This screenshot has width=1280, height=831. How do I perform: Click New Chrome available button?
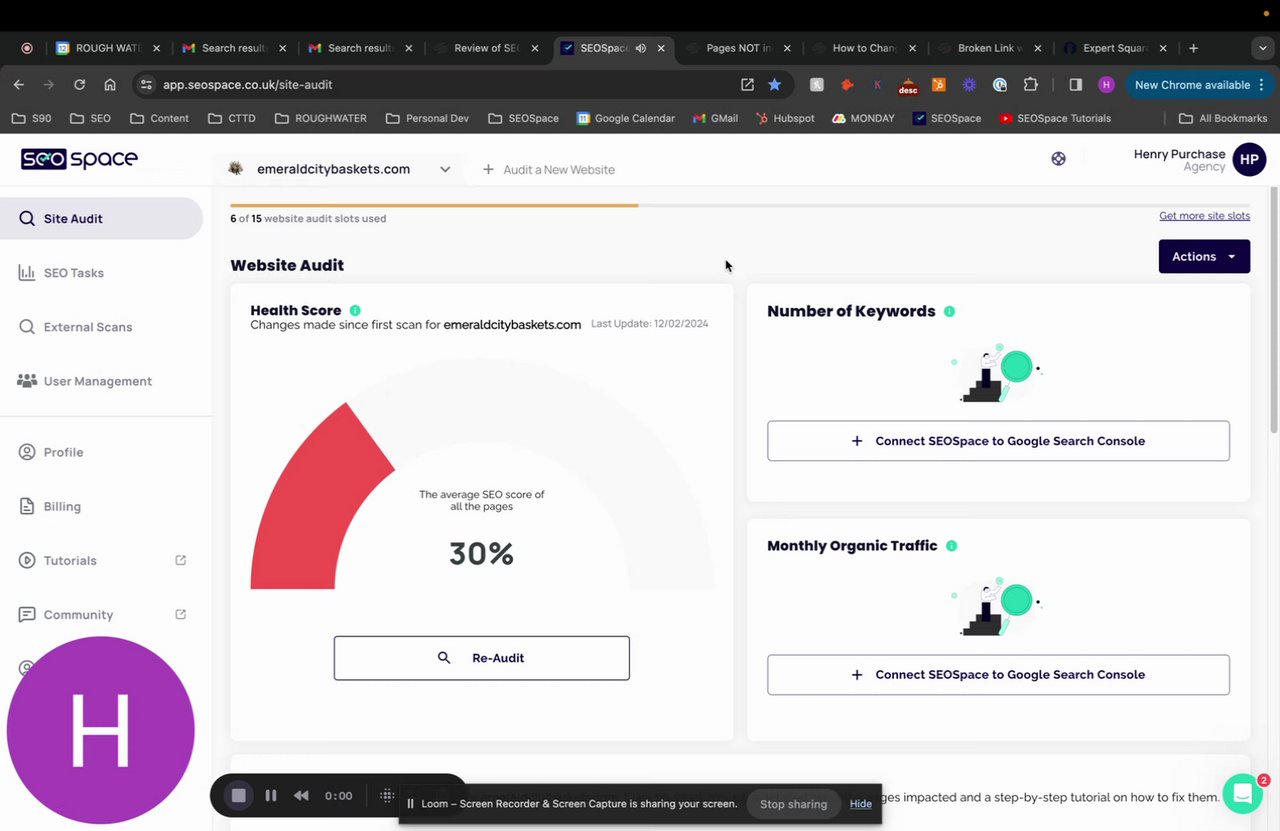click(1200, 85)
